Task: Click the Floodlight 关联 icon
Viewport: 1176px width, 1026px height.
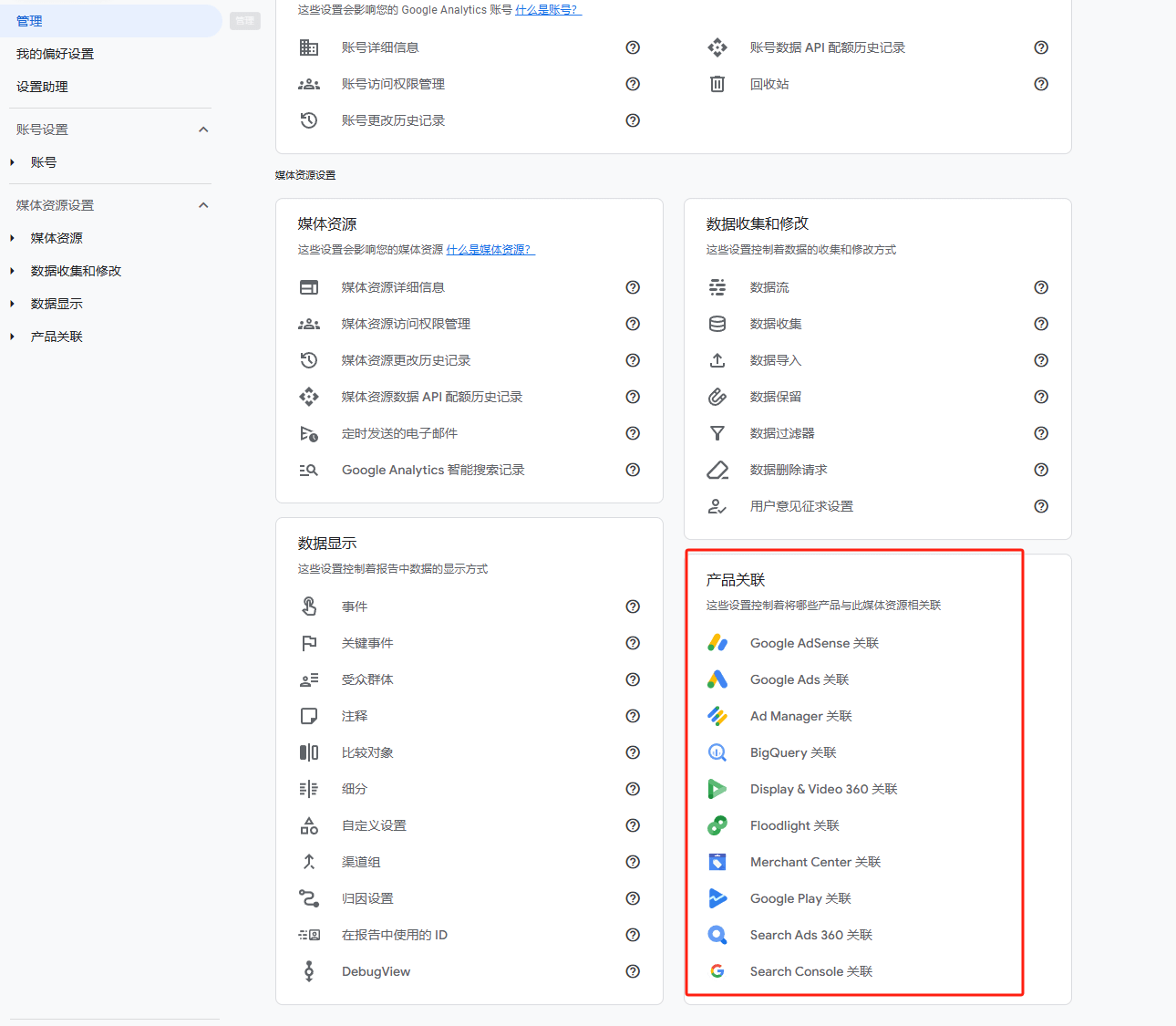Action: coord(717,825)
